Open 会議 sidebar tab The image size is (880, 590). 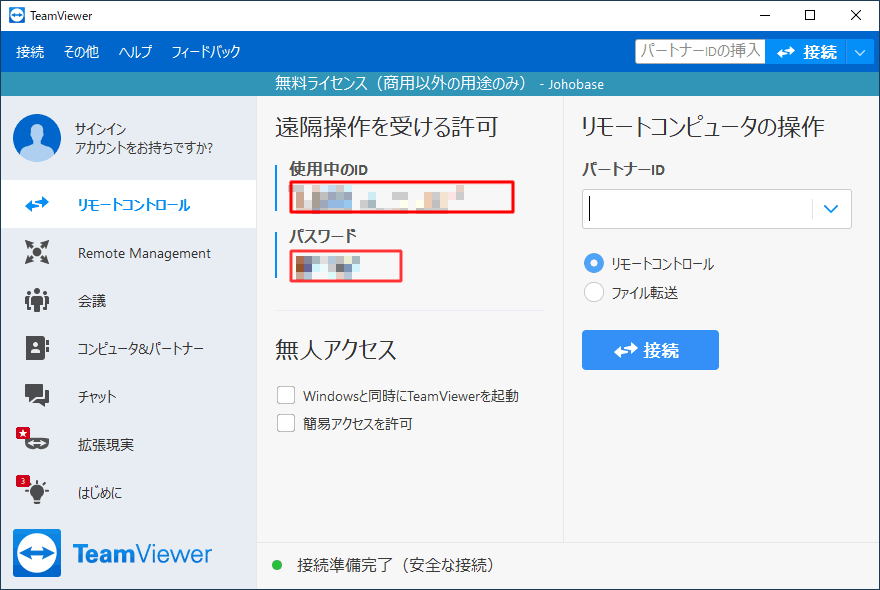click(129, 300)
